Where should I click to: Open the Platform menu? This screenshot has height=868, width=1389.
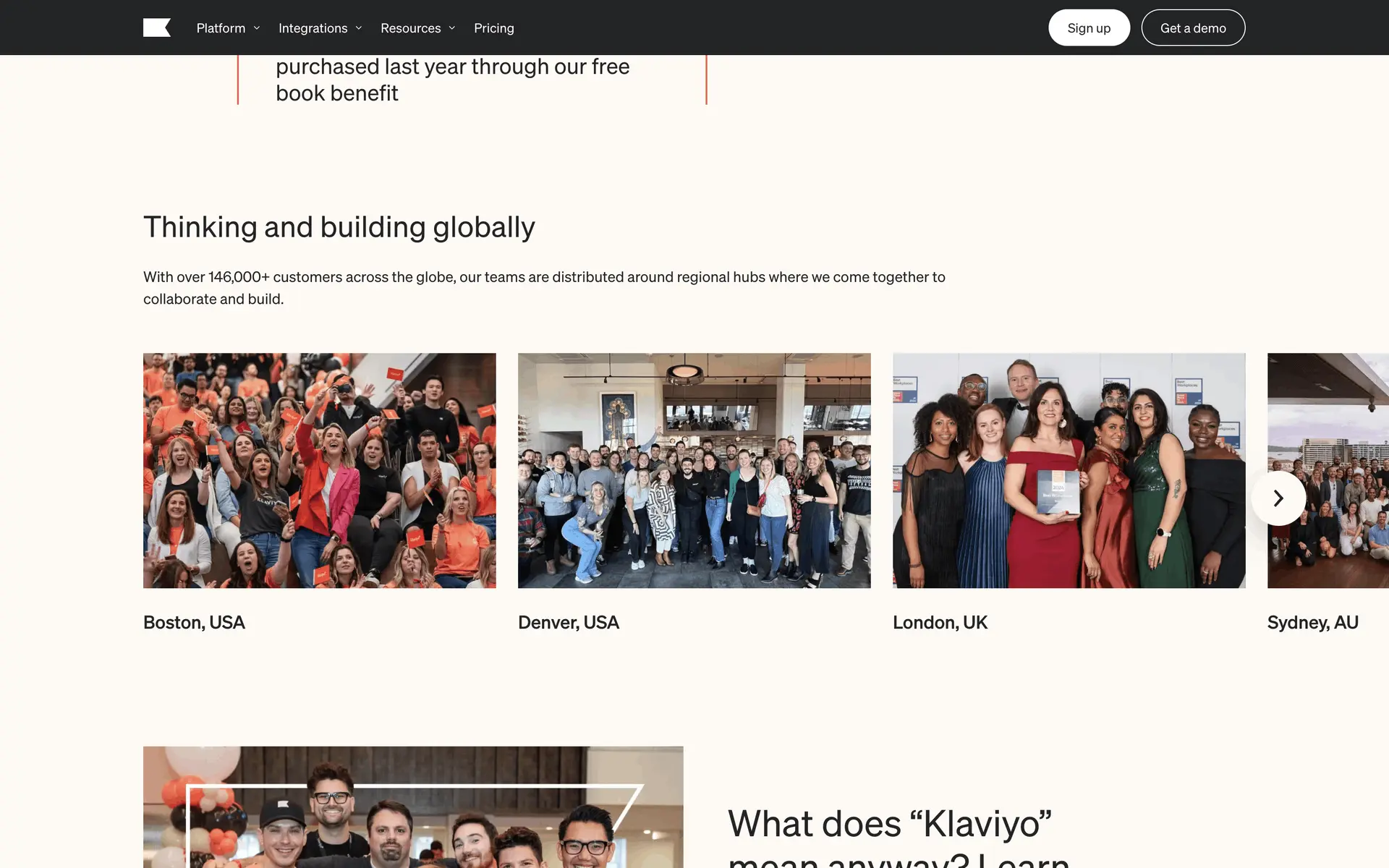(221, 28)
